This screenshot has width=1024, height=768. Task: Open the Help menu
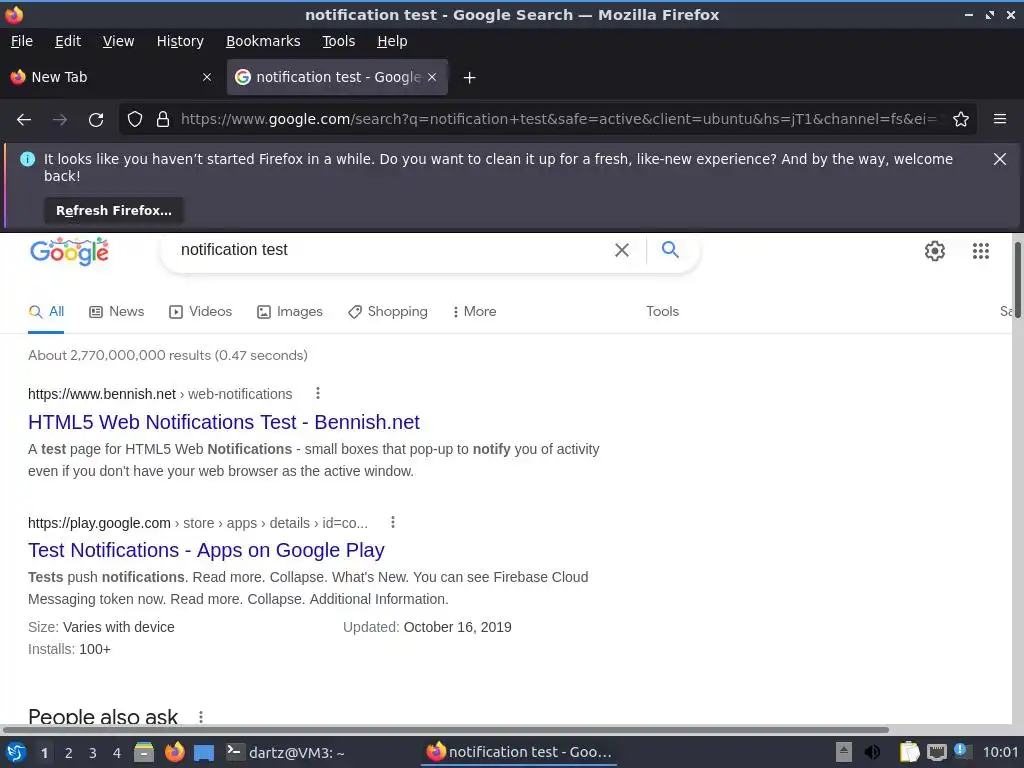392,41
